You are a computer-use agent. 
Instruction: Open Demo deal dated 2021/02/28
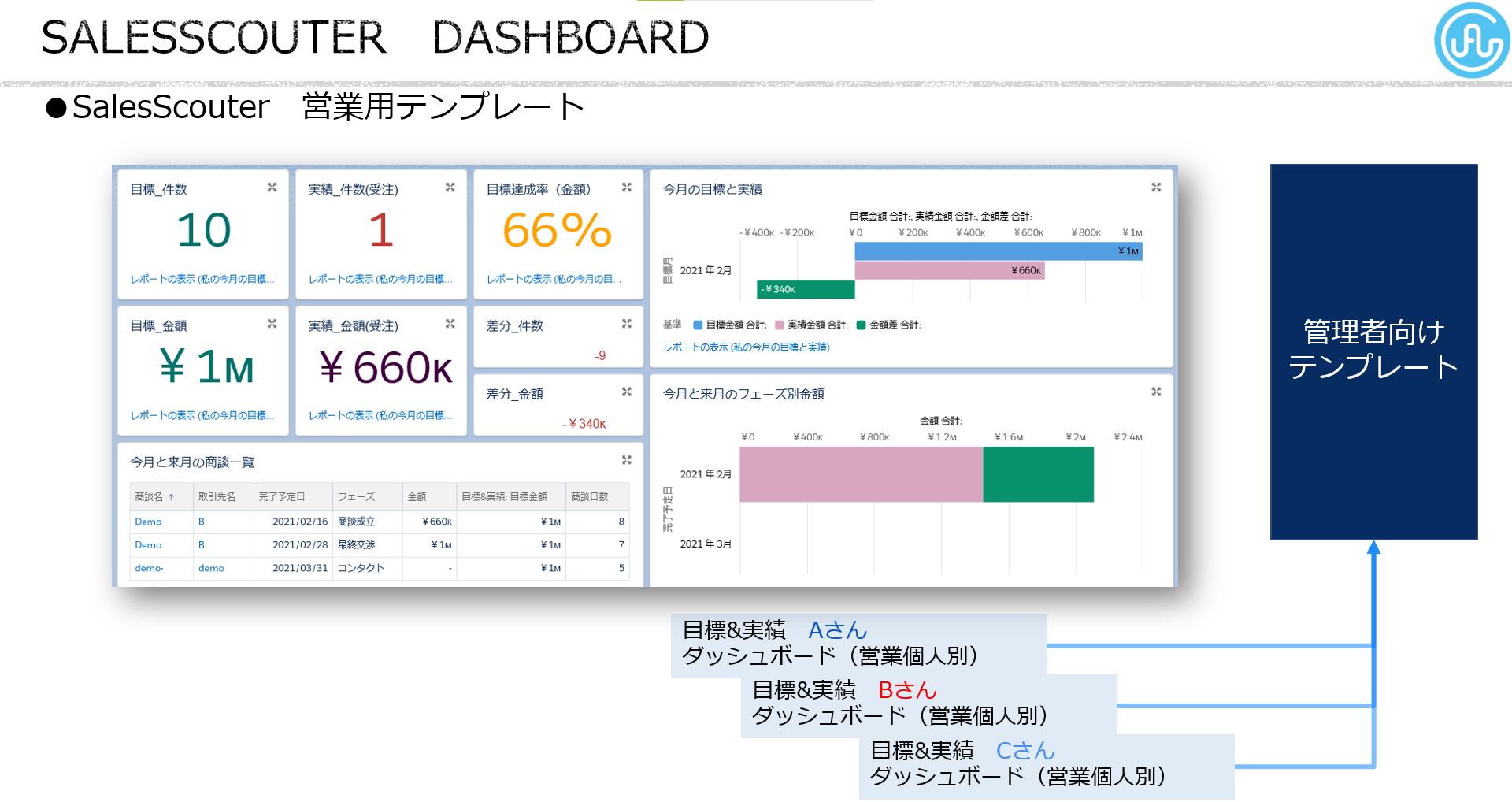point(148,545)
